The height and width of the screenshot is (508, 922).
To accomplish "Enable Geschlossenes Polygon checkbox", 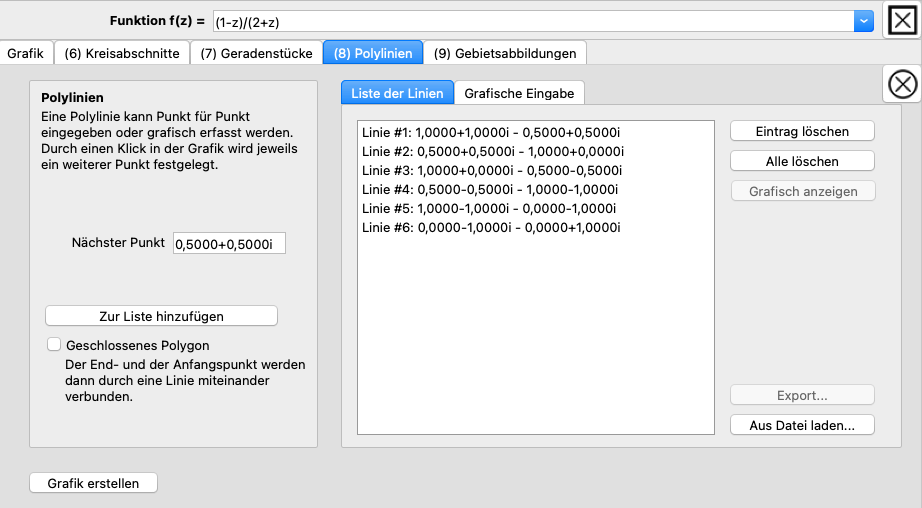I will tap(54, 345).
